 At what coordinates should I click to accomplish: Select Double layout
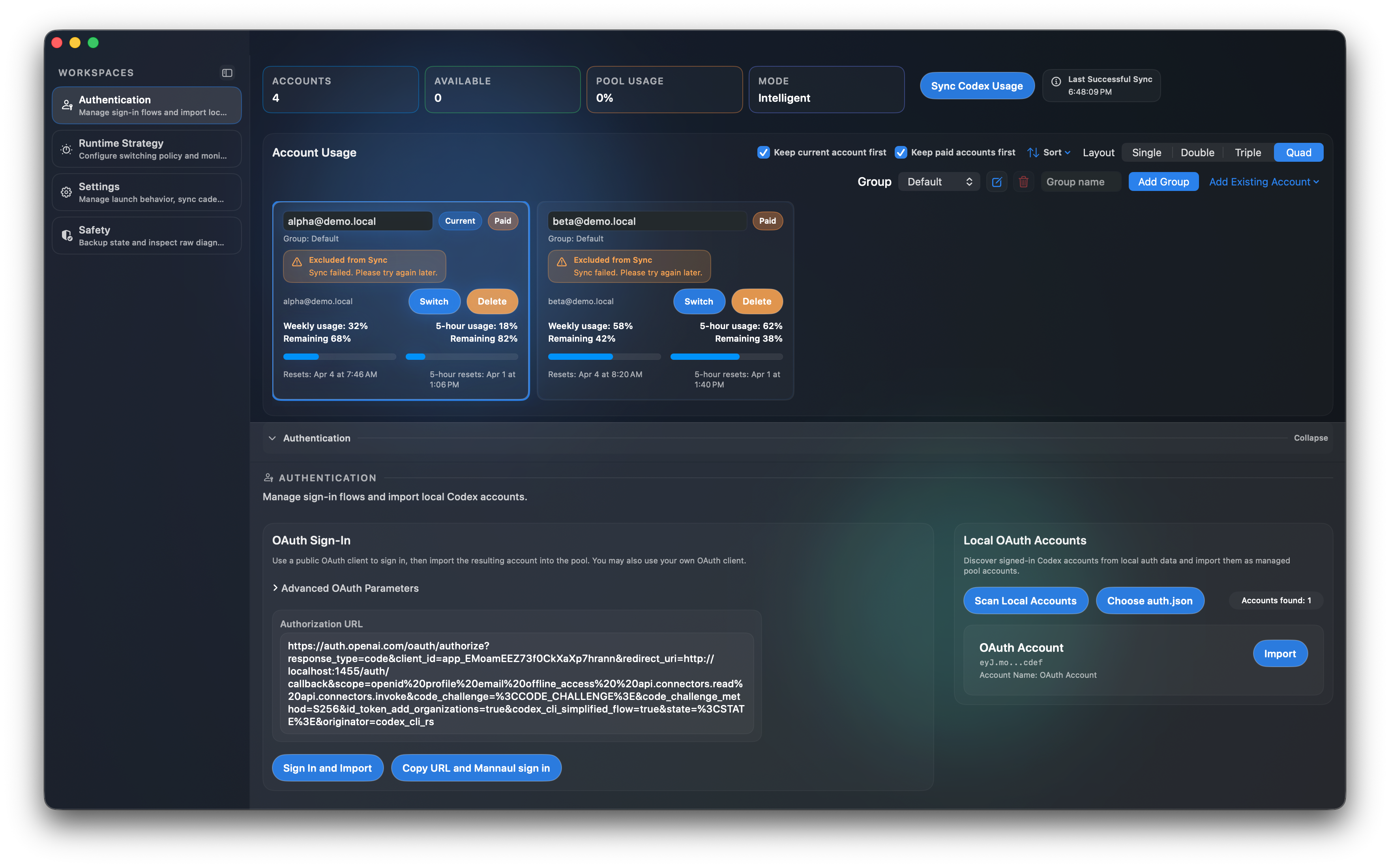1197,153
